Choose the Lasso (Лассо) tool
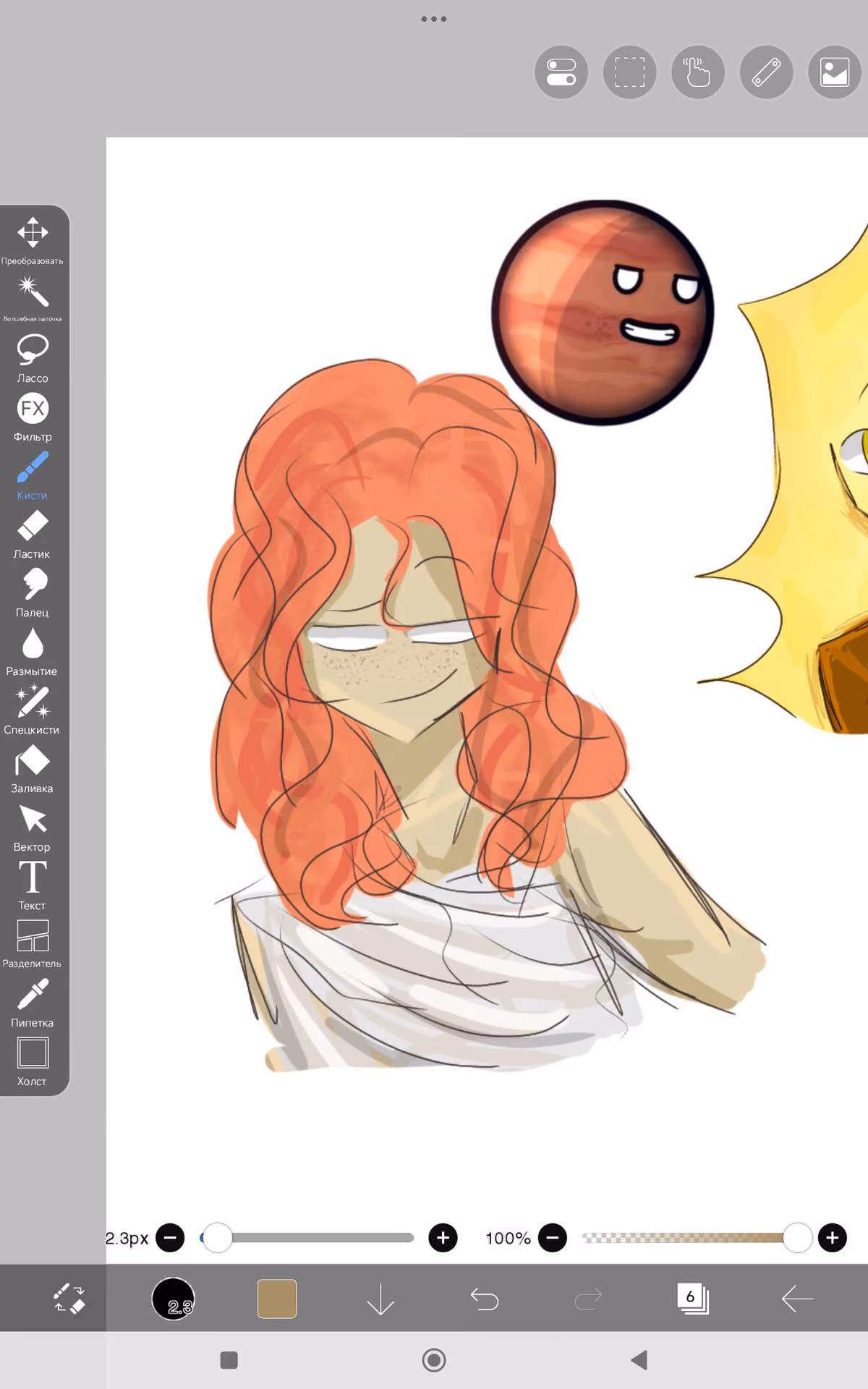Viewport: 868px width, 1389px height. click(x=33, y=358)
